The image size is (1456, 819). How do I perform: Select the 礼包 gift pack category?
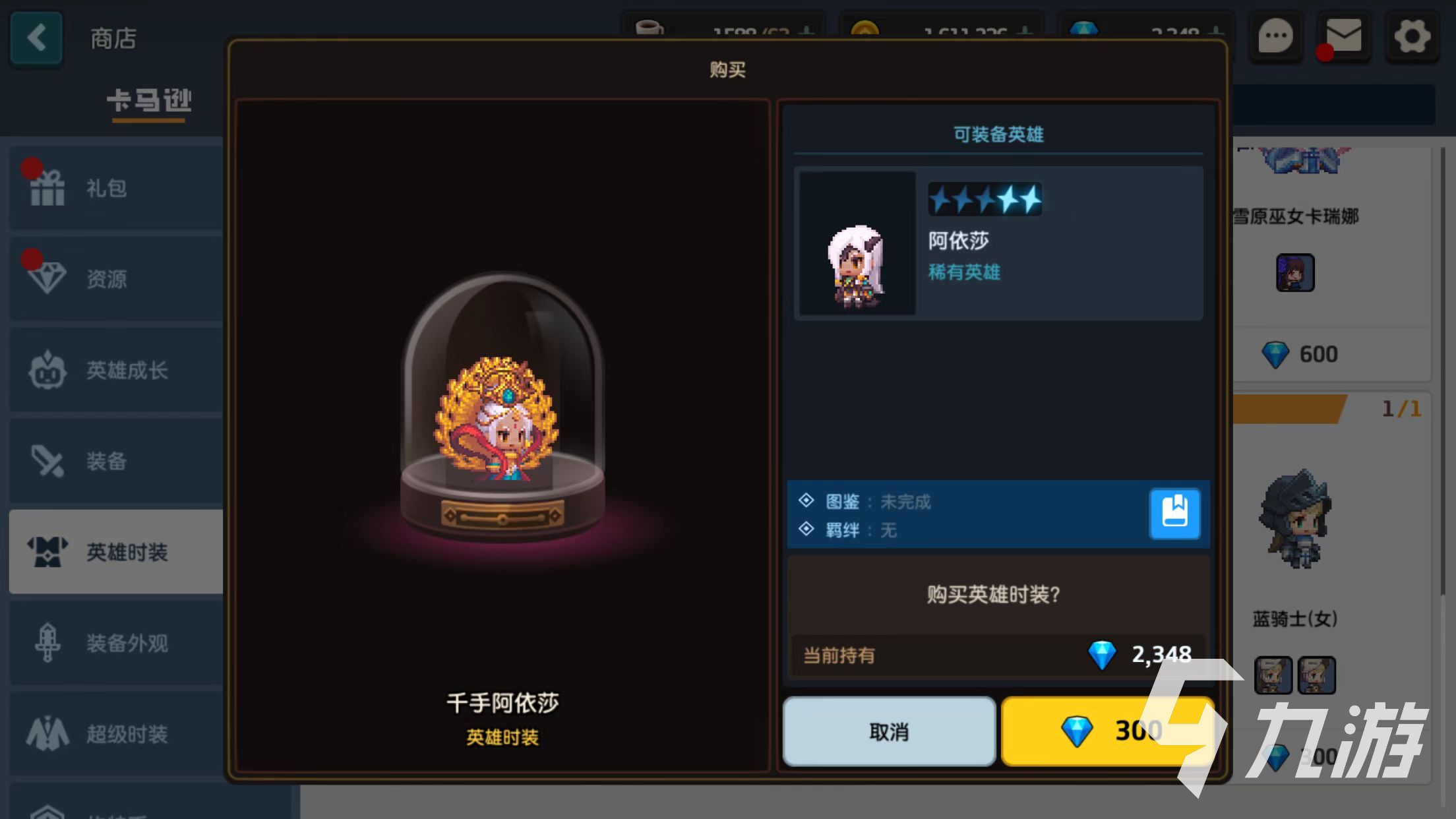tap(116, 188)
